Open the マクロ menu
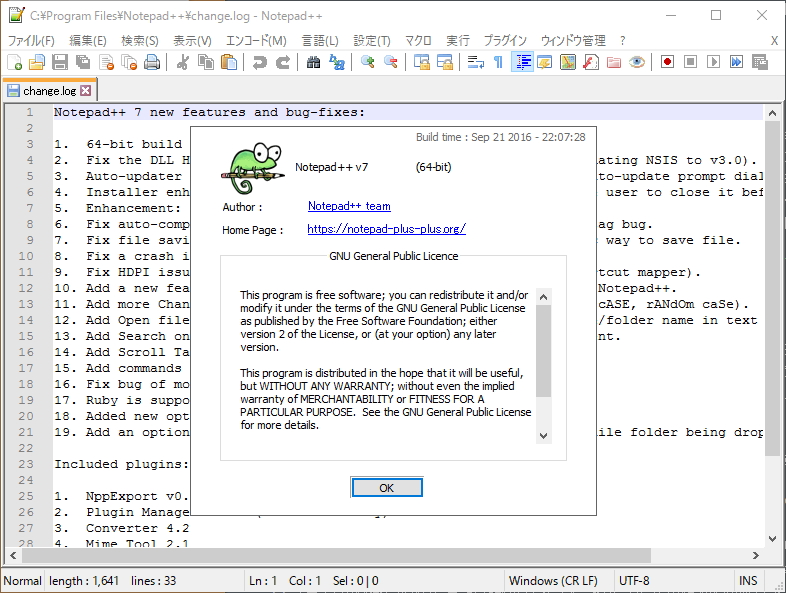This screenshot has height=593, width=786. pos(418,41)
